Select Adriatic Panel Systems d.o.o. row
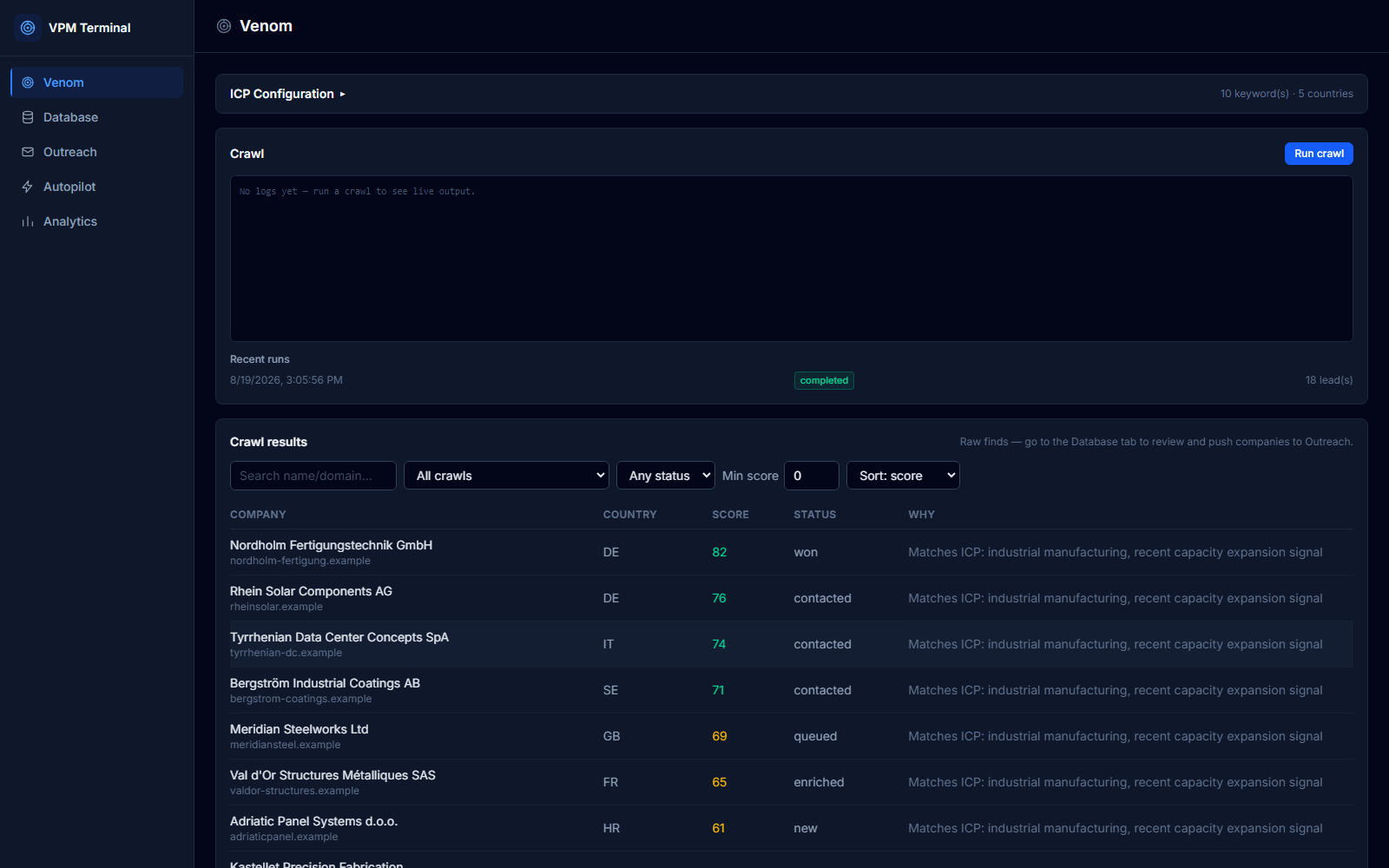Screen dimensions: 1389x868 pyautogui.click(x=792, y=828)
